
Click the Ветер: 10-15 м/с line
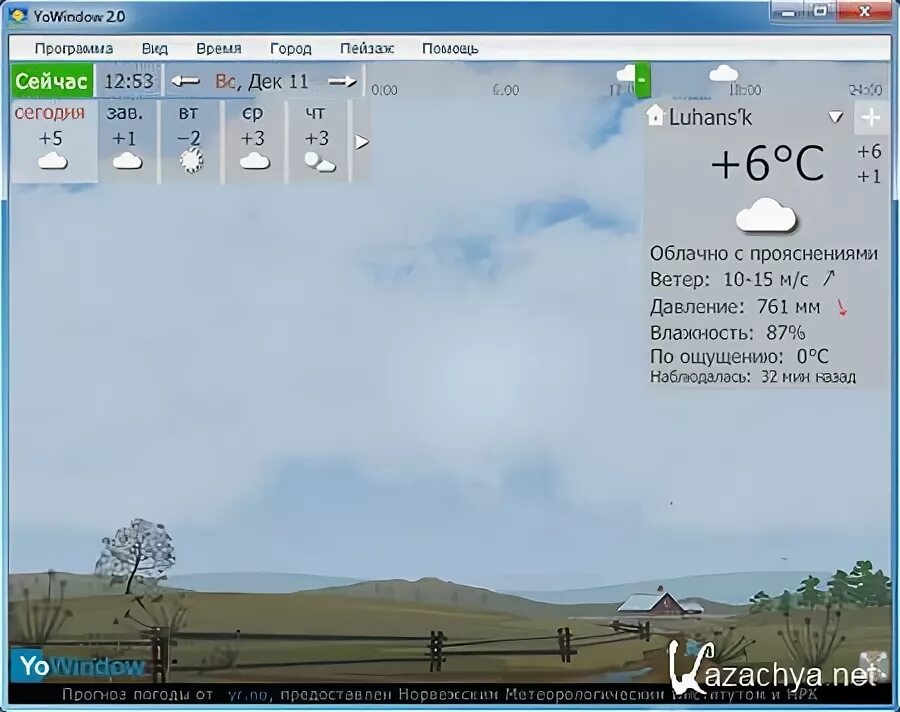[730, 280]
